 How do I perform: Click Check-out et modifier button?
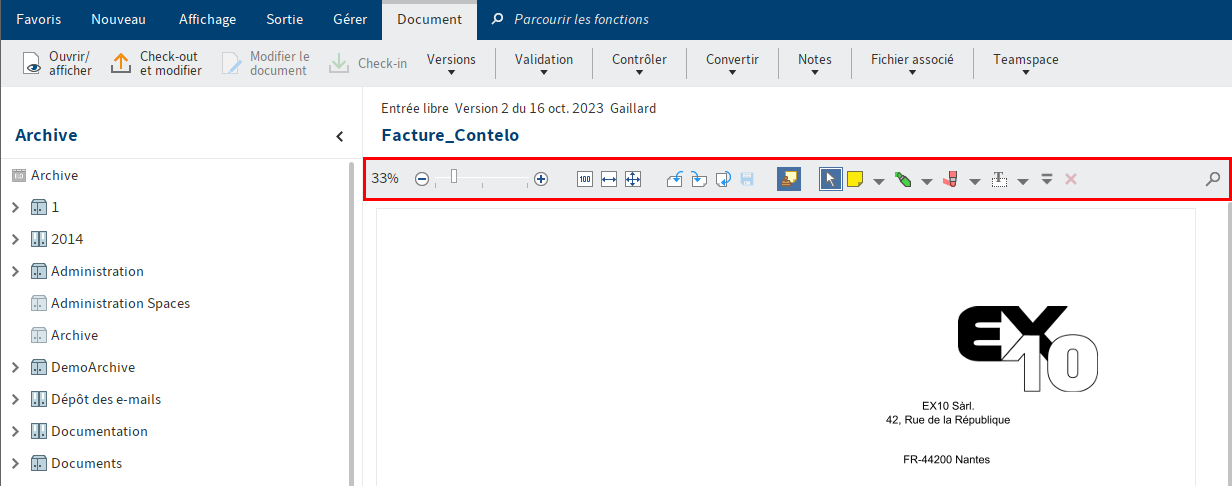click(x=156, y=64)
